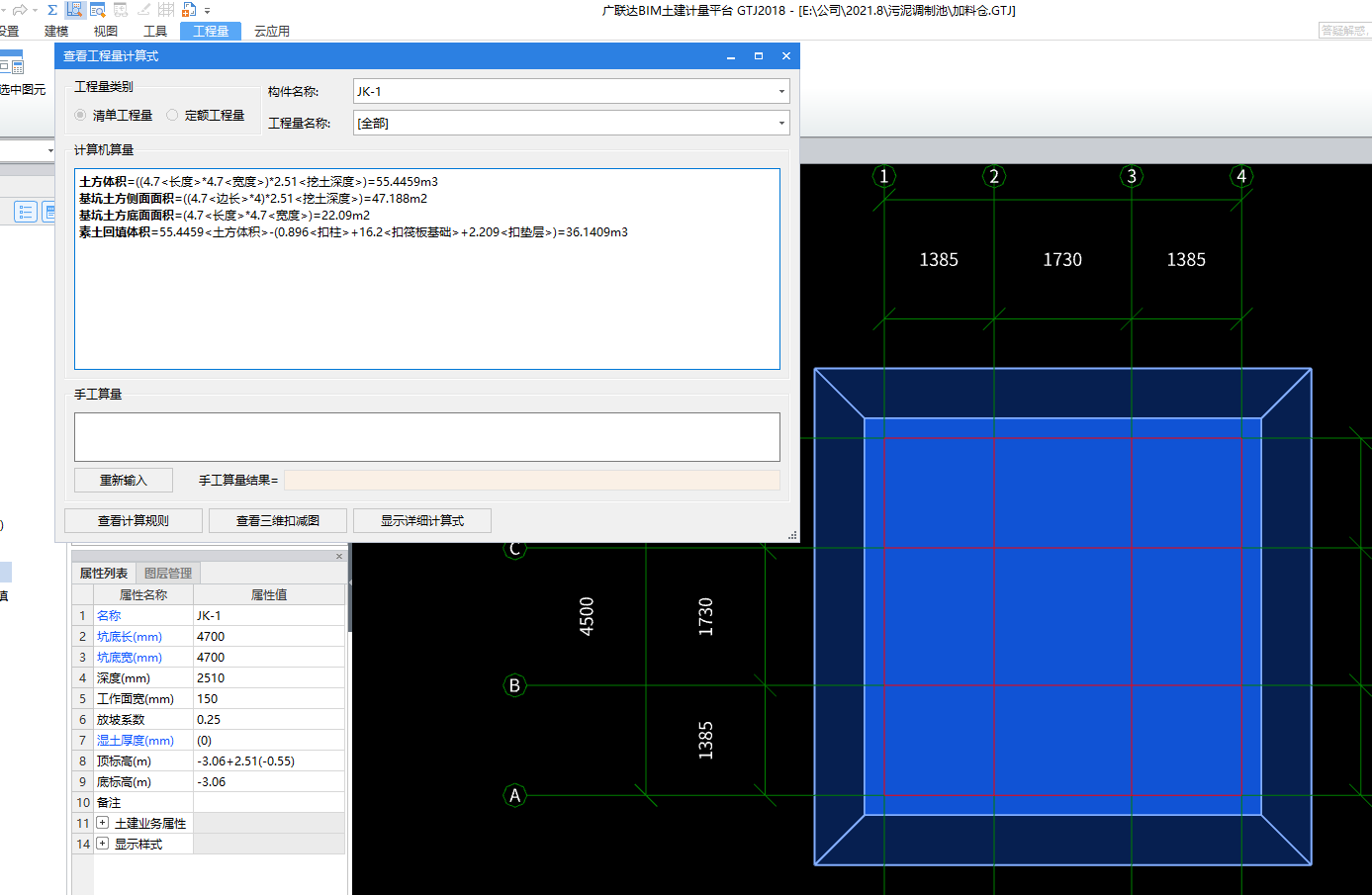This screenshot has width=1372, height=895.
Task: Click the grayed grid icon in quick toolbar
Action: pos(166,10)
